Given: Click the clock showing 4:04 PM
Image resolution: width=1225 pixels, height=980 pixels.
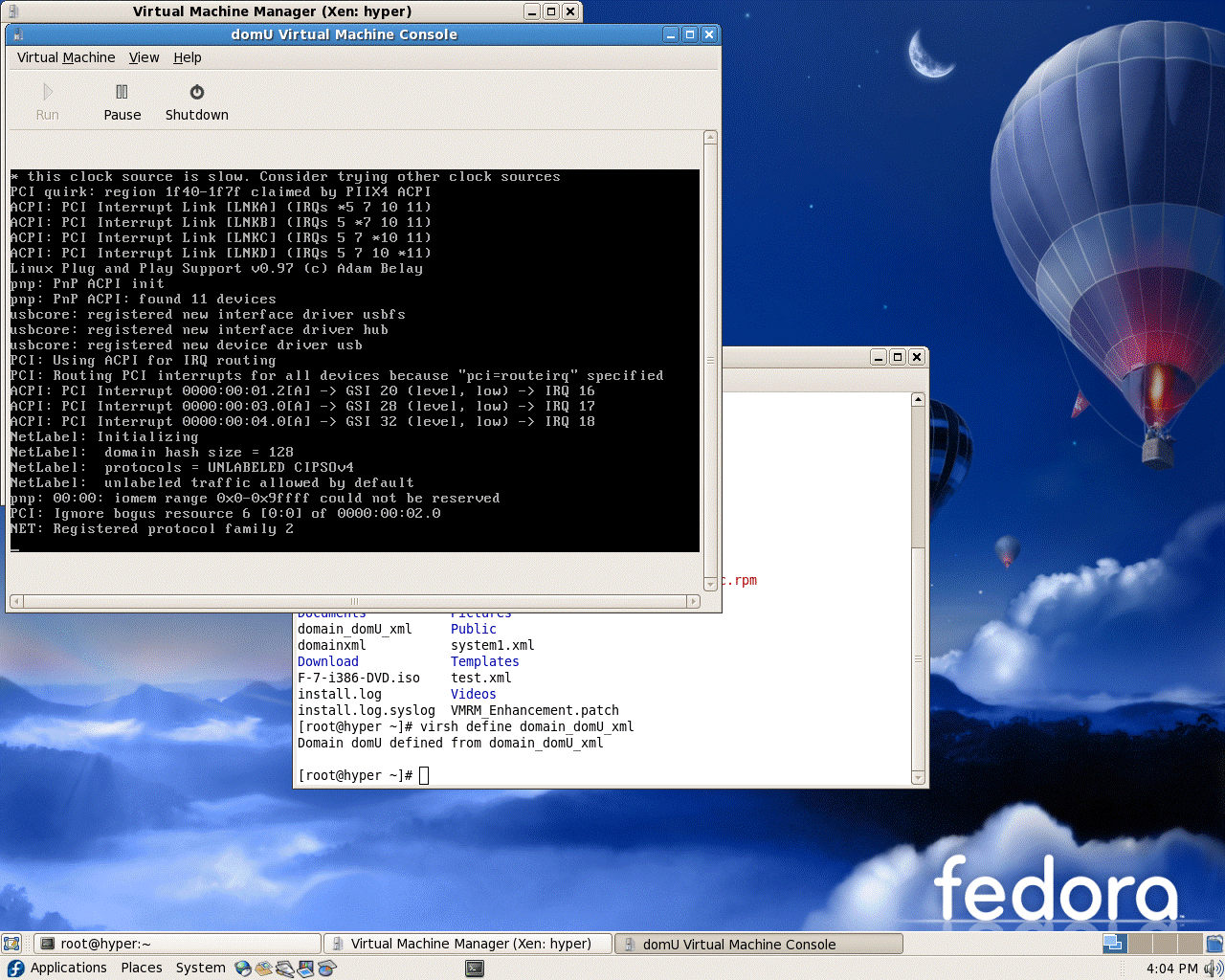Looking at the screenshot, I should coord(1171,969).
